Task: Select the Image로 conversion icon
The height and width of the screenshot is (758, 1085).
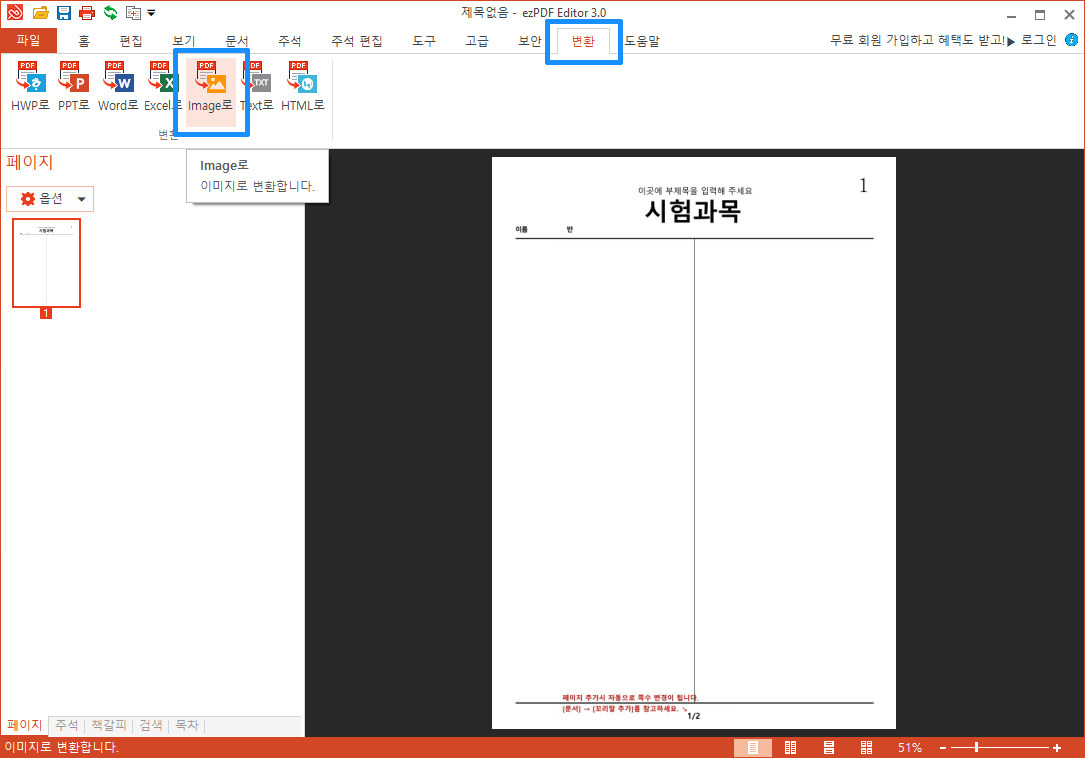Action: pyautogui.click(x=209, y=85)
